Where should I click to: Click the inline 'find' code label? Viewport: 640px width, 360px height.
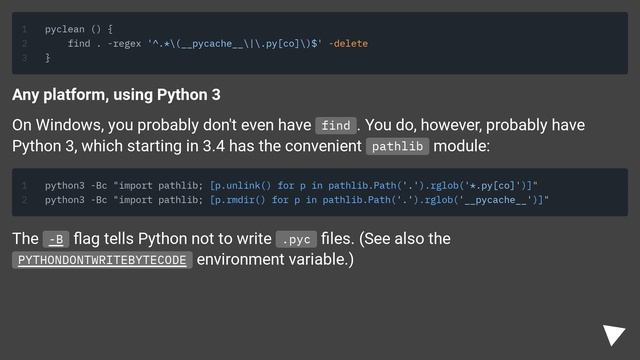(x=336, y=125)
